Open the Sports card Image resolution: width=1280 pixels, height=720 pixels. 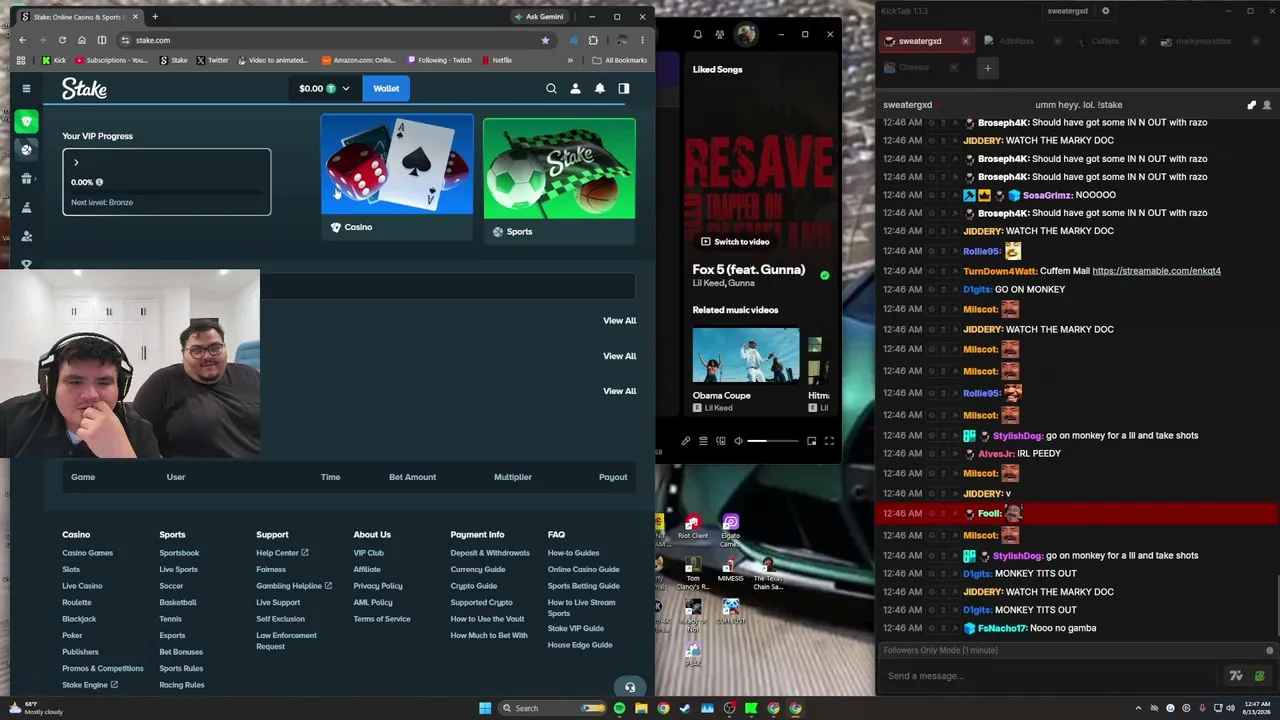[559, 181]
